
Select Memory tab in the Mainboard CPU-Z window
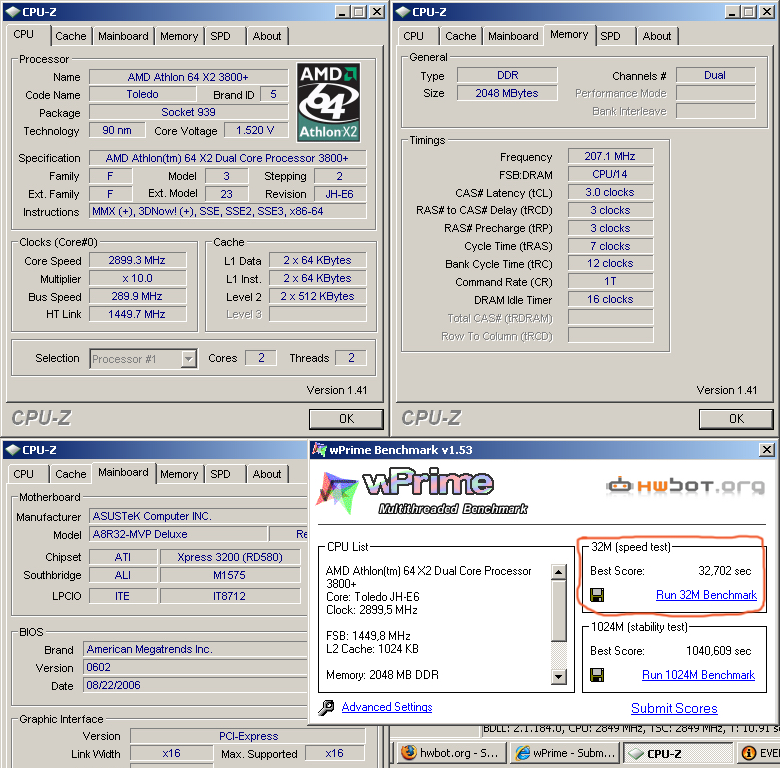coord(179,474)
